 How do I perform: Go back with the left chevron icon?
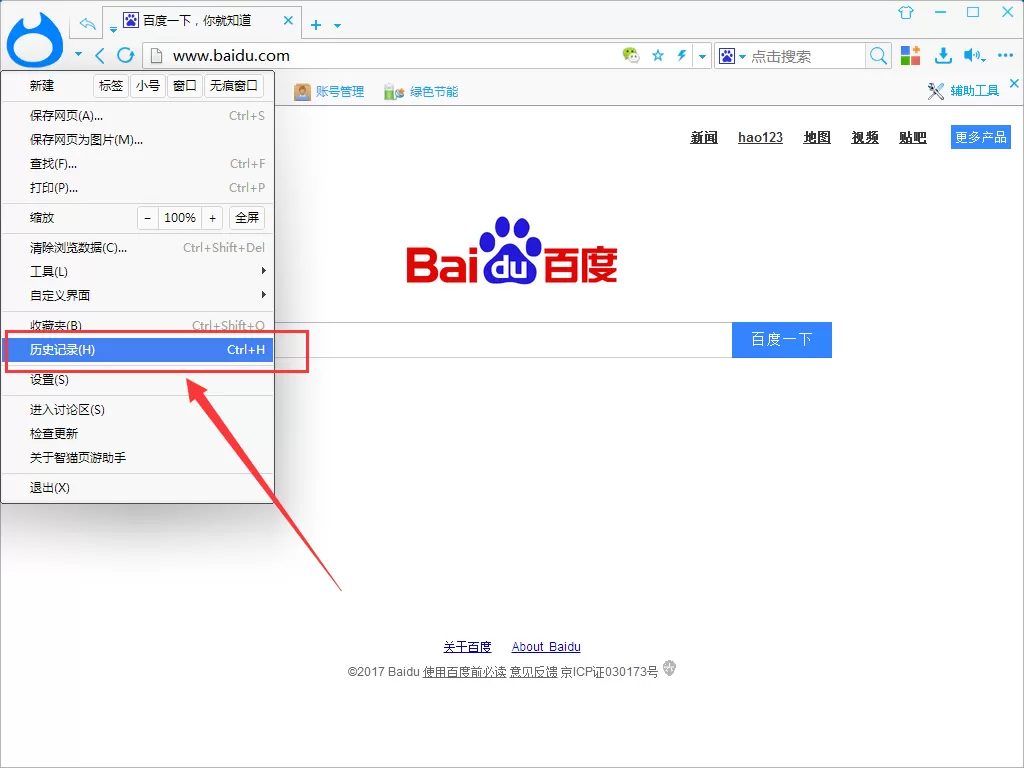pos(99,56)
